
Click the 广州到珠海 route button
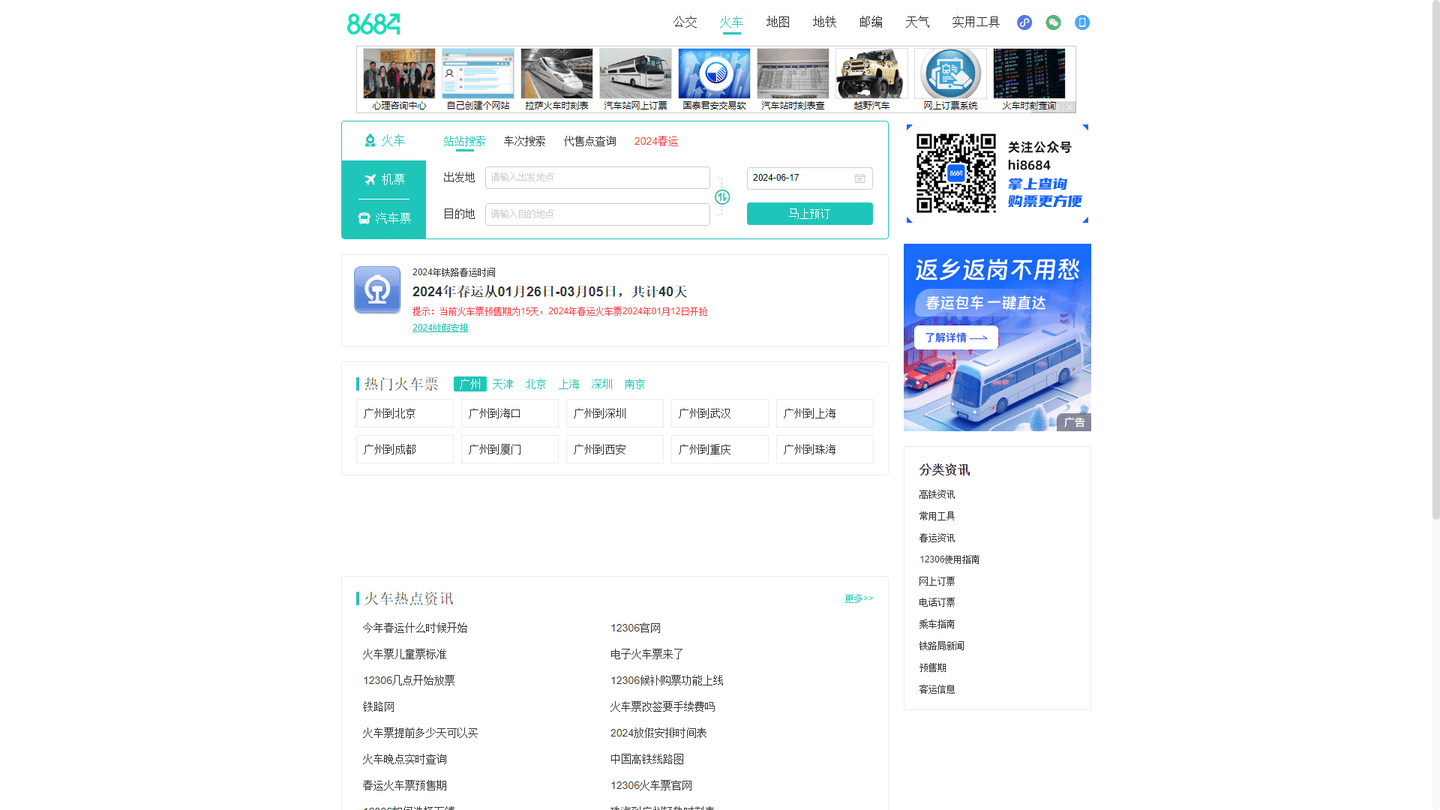pyautogui.click(x=825, y=449)
